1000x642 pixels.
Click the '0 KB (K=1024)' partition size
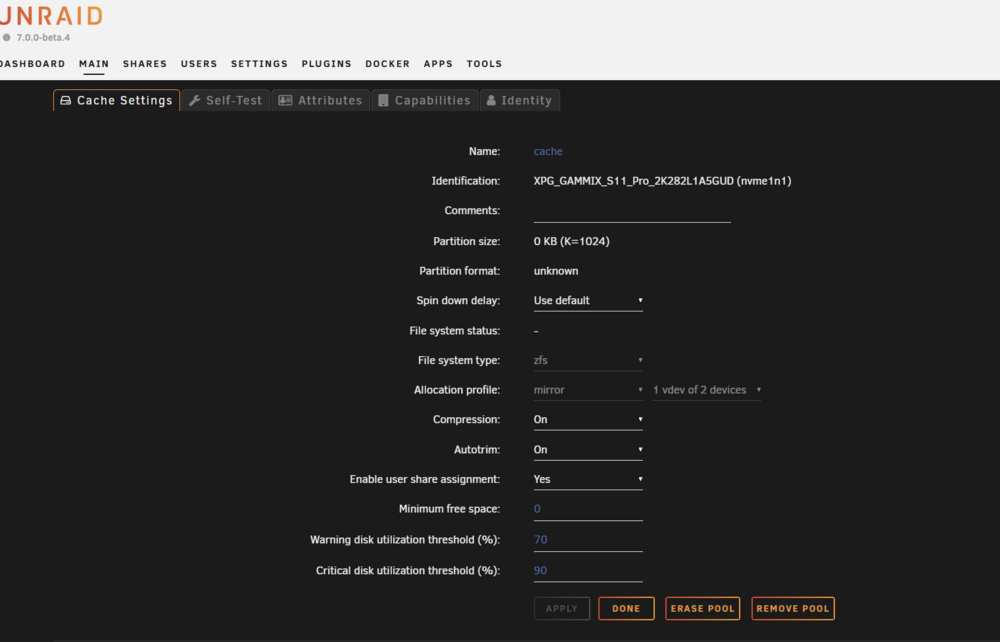pos(571,241)
